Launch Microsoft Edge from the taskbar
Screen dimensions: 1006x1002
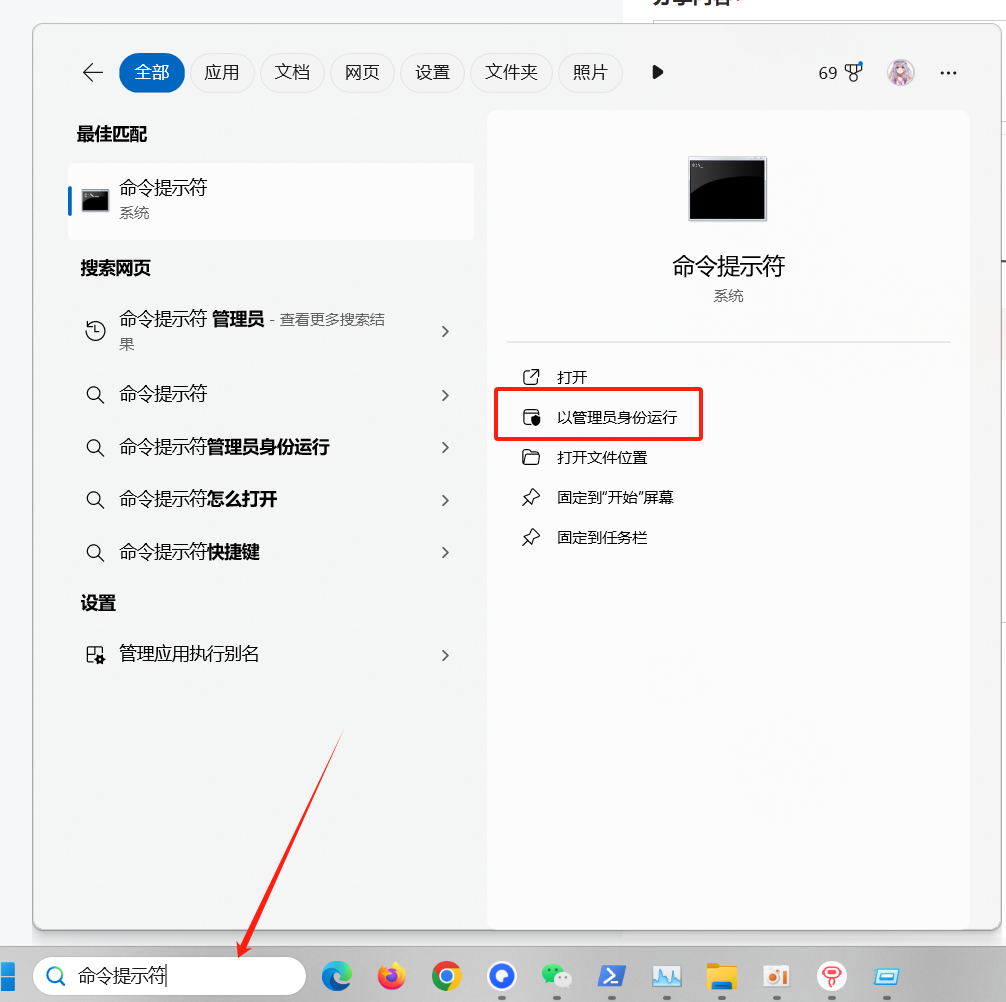point(336,976)
